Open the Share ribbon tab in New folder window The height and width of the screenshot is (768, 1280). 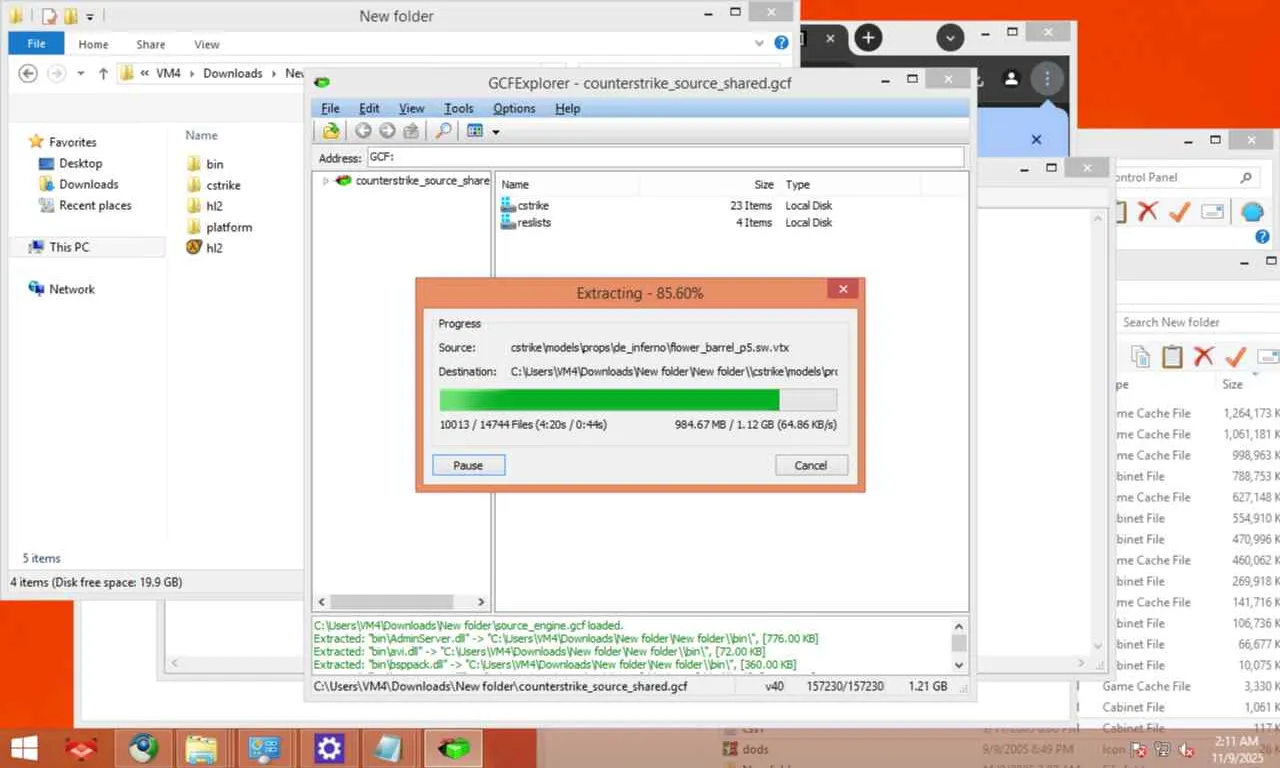(x=151, y=44)
